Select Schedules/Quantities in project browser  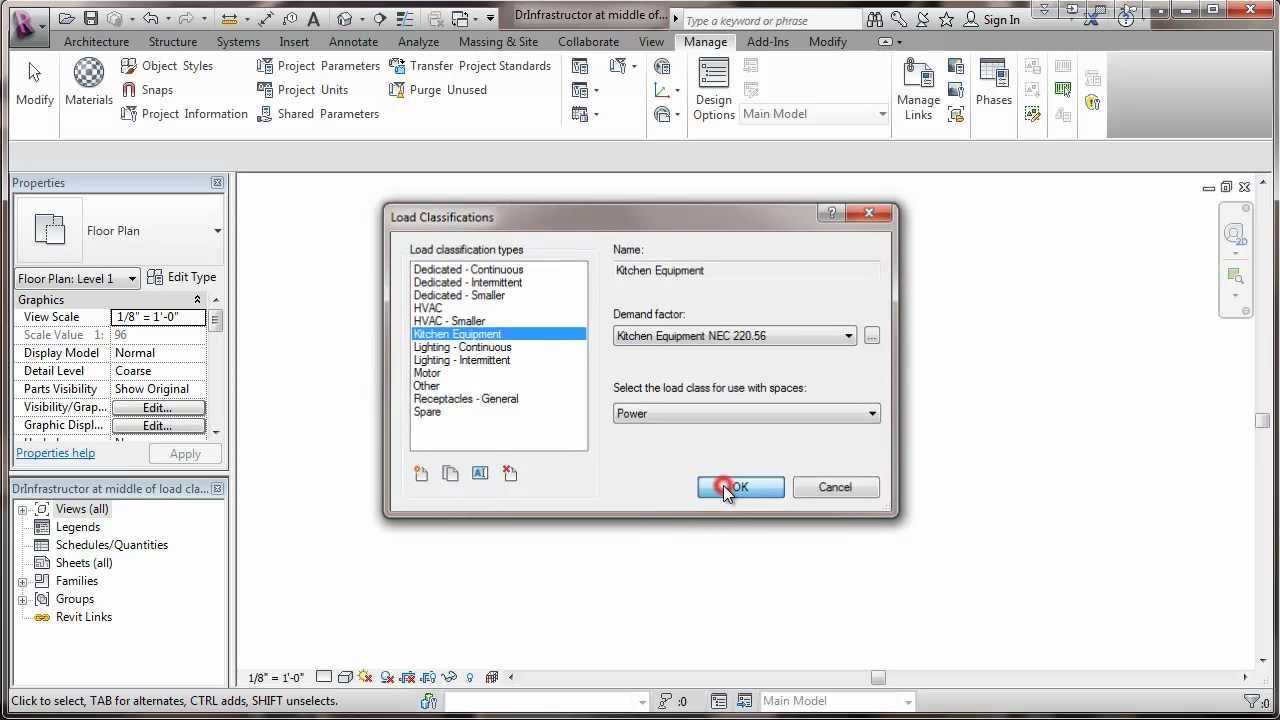coord(111,546)
